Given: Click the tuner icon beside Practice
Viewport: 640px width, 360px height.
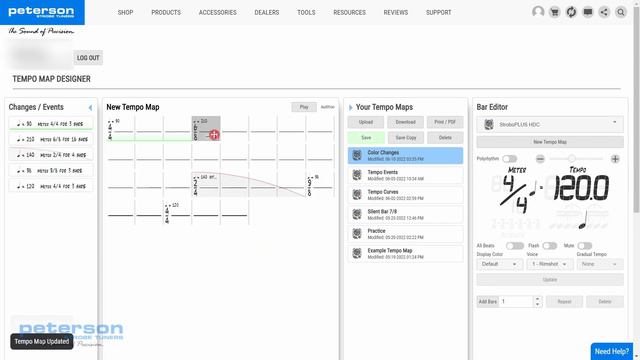Looking at the screenshot, I should click(357, 233).
